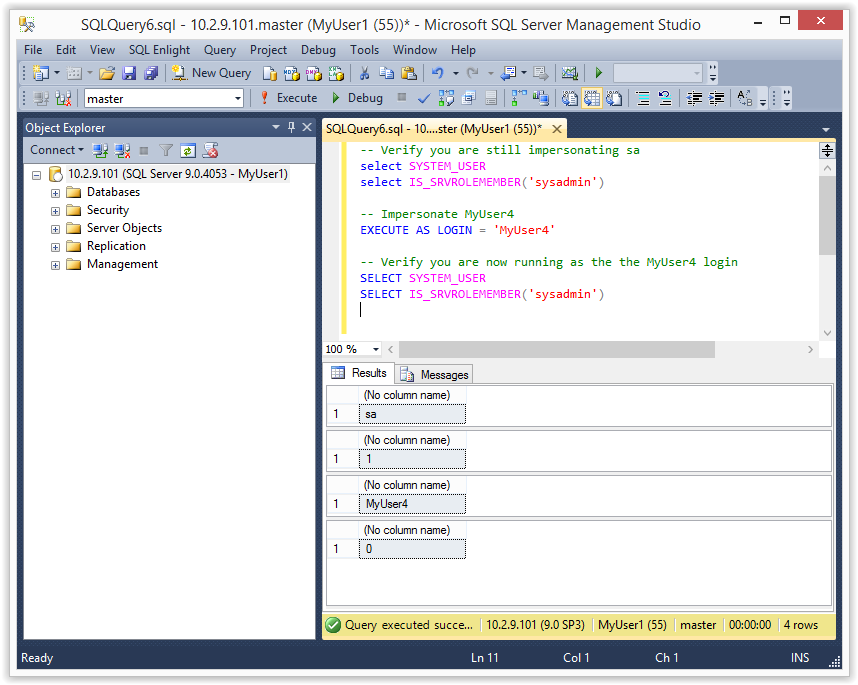Click Disconnect icon in Object Explorer
The image size is (858, 685).
click(122, 150)
